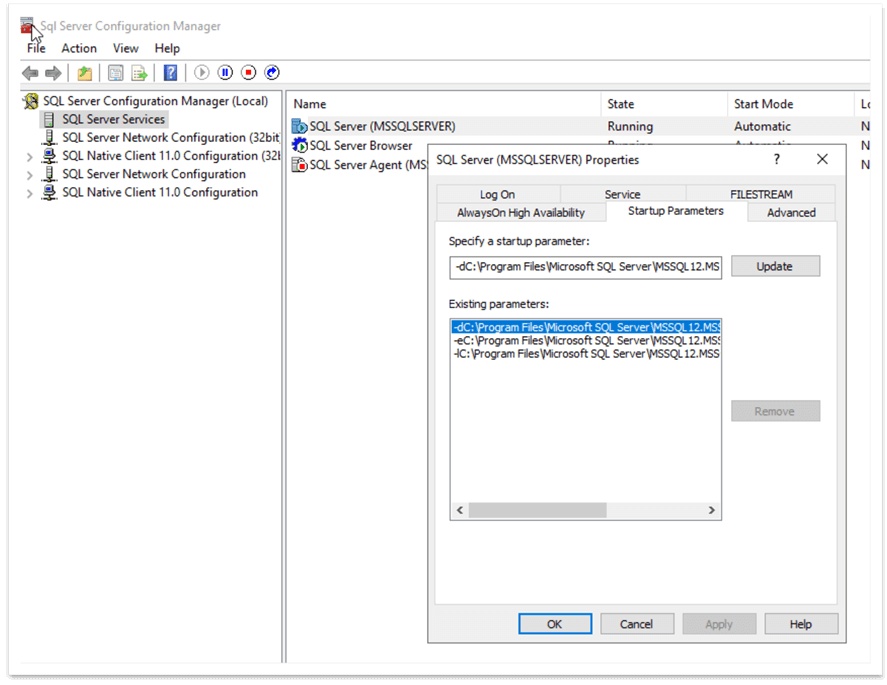This screenshot has height=685, width=887.
Task: Open the Action menu
Action: click(79, 48)
